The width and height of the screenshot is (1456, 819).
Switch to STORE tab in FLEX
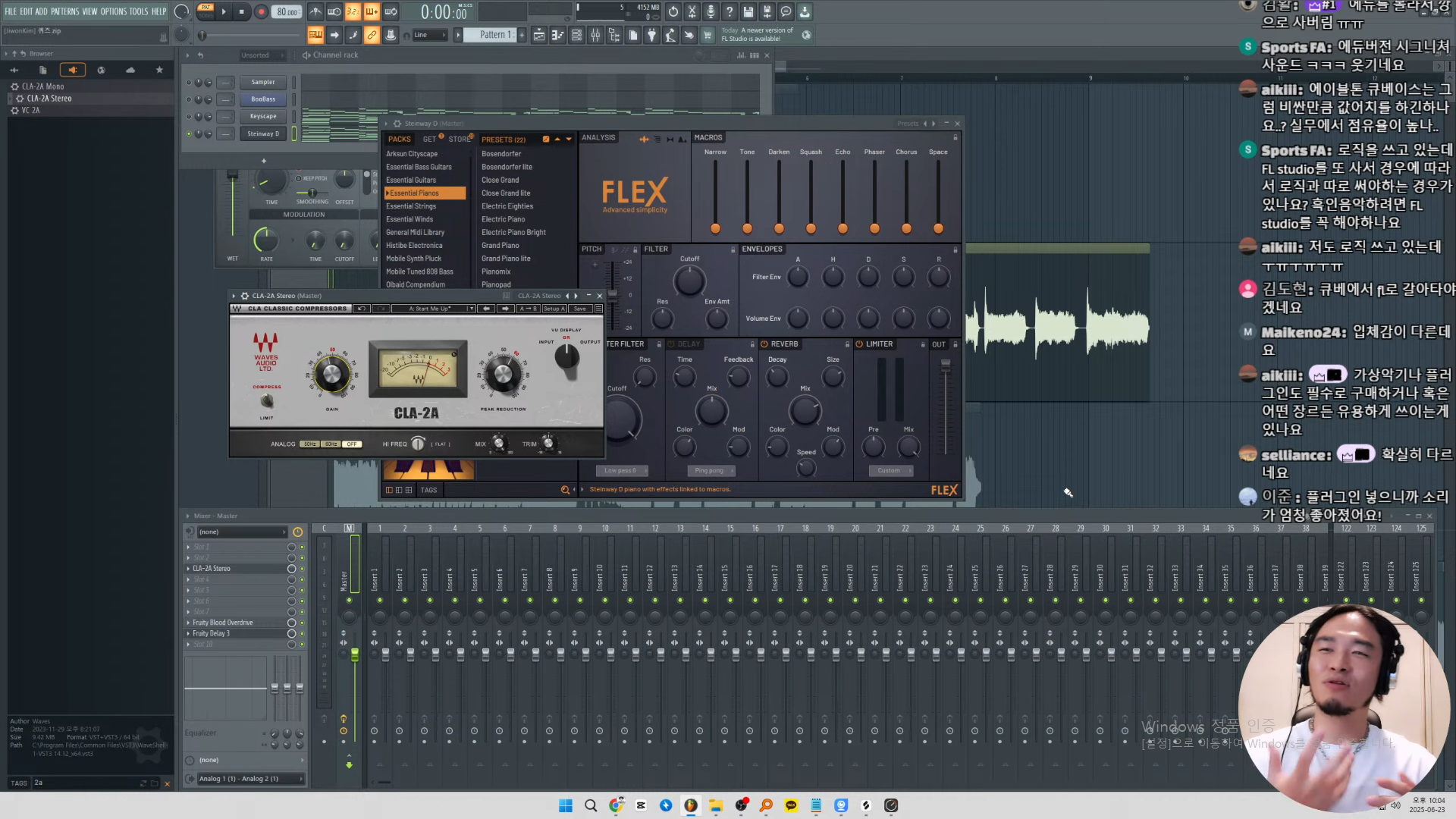[x=460, y=140]
